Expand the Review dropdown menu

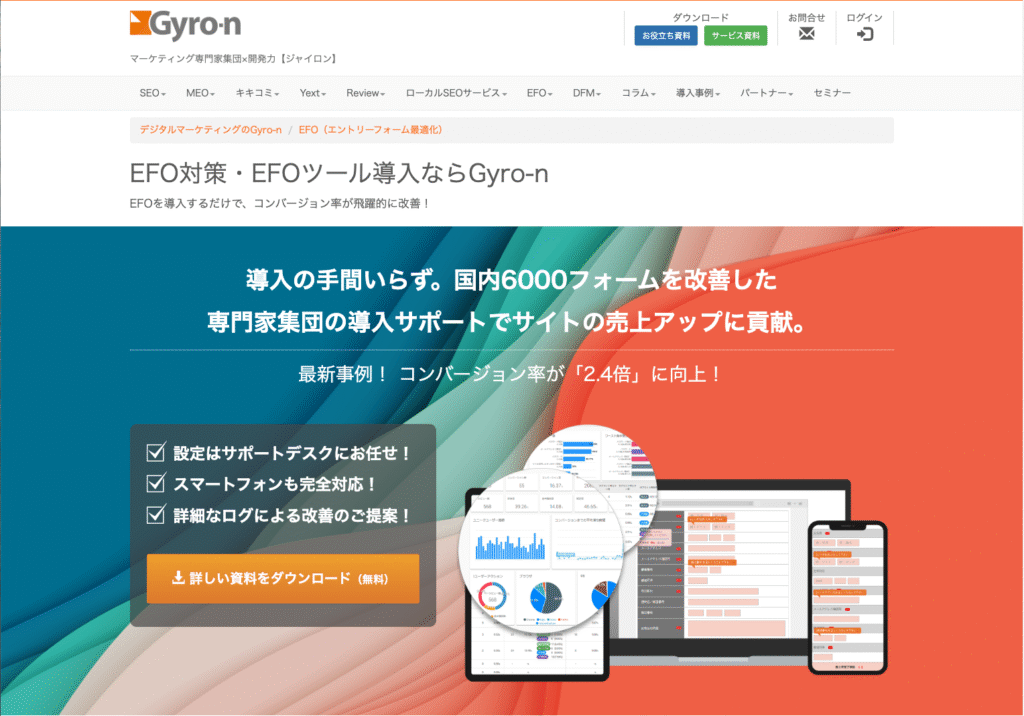[366, 93]
